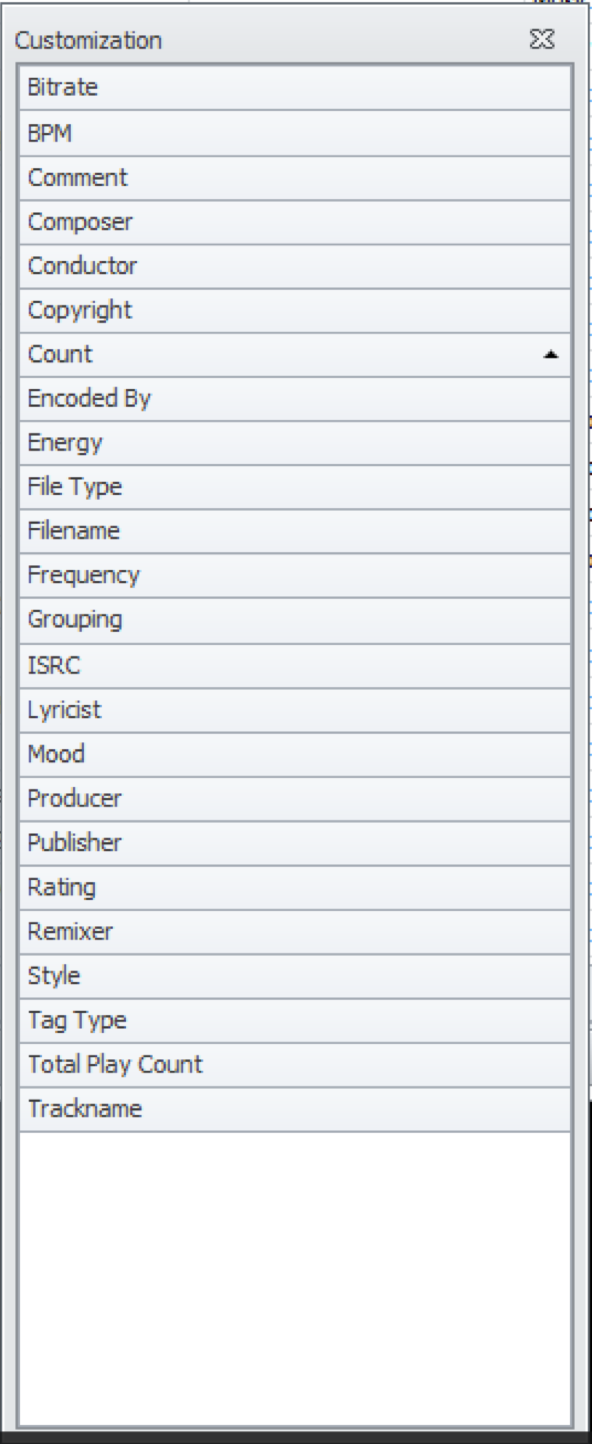Click the ISRC field
This screenshot has height=1444, width=592.
click(295, 665)
